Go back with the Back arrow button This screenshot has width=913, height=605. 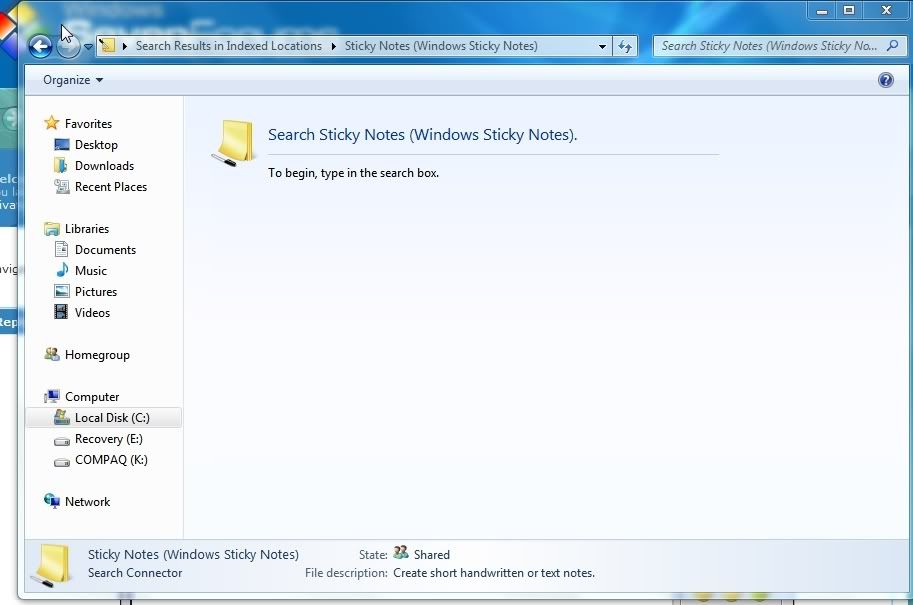(40, 46)
